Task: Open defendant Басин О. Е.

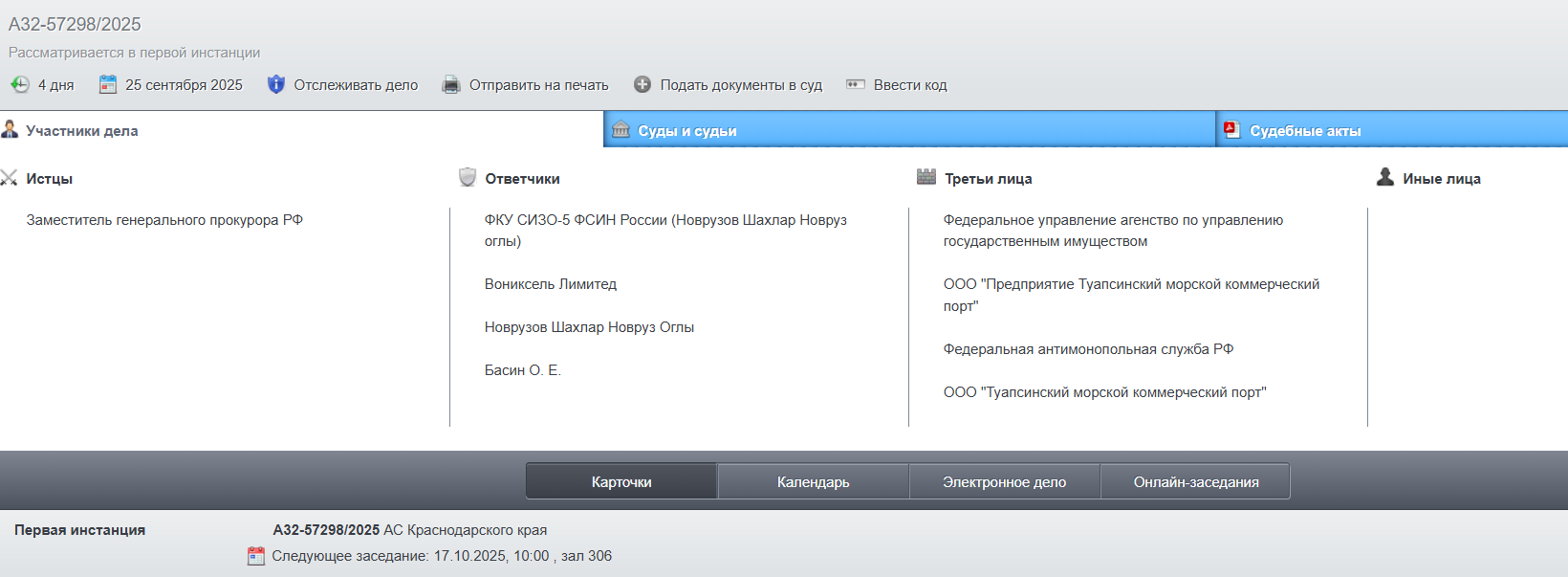Action: pos(523,370)
